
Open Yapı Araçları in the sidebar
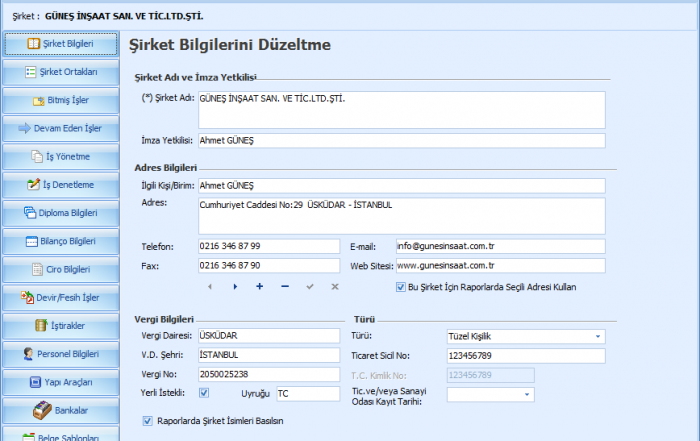pyautogui.click(x=61, y=382)
